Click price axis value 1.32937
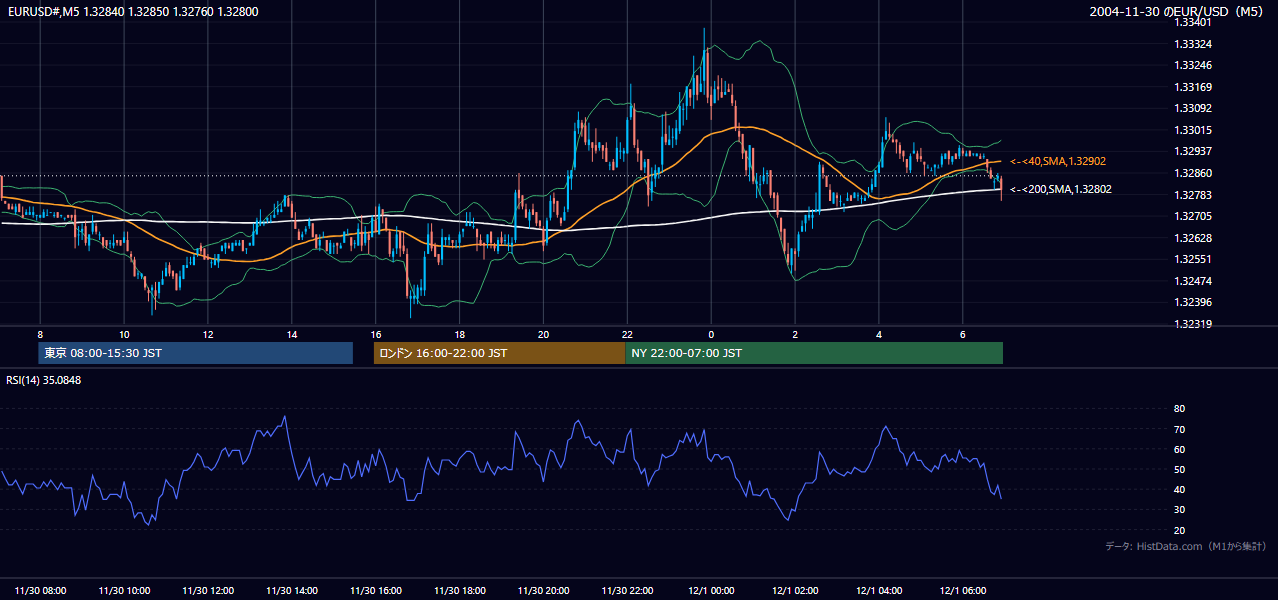 coord(1194,152)
